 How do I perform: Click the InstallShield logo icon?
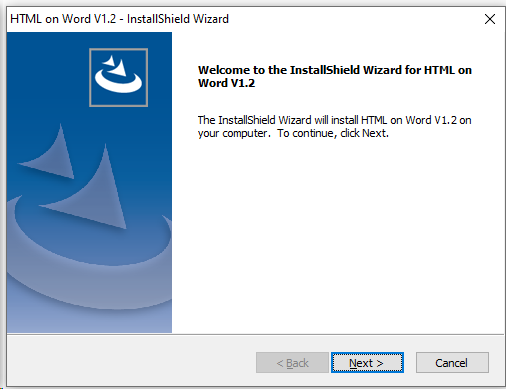tap(118, 77)
